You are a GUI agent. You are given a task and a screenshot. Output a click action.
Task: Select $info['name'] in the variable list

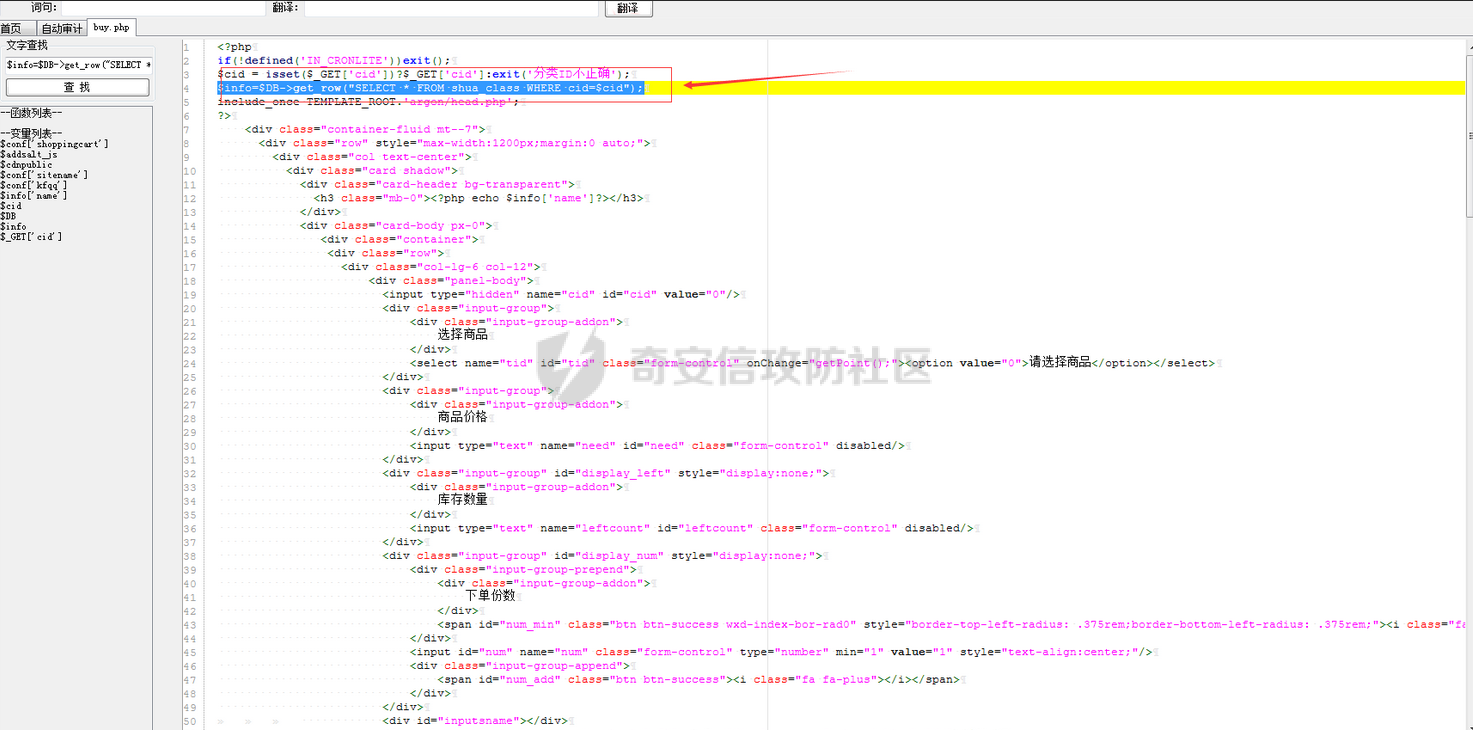point(33,195)
